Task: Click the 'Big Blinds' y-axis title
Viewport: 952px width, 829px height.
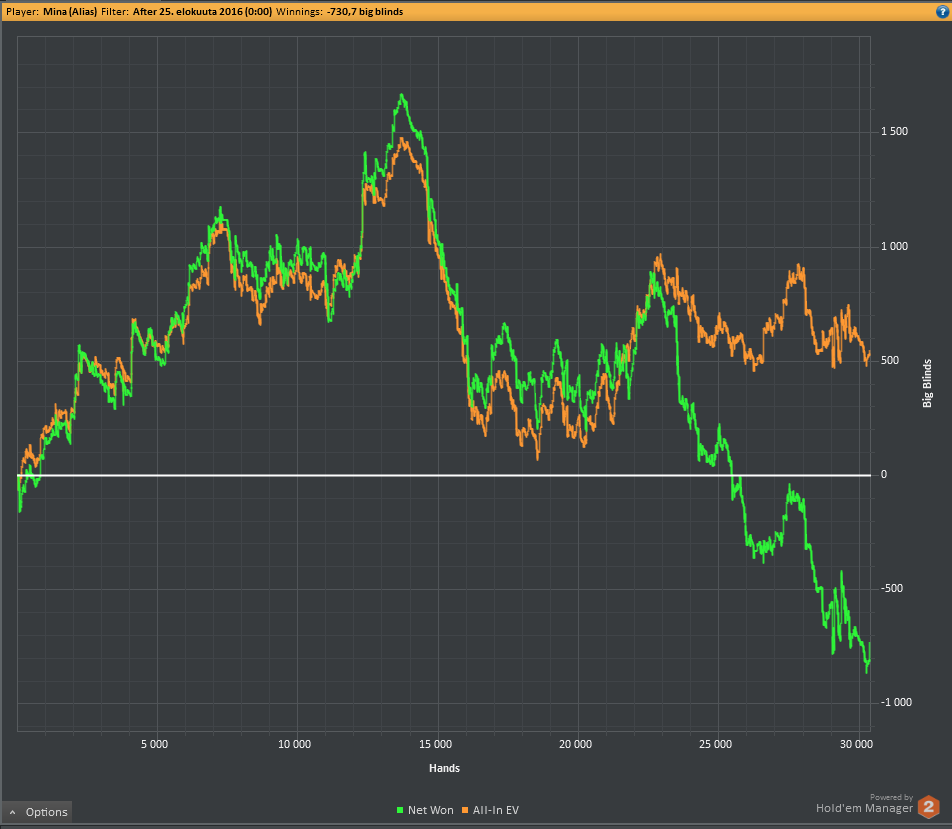Action: (x=927, y=383)
